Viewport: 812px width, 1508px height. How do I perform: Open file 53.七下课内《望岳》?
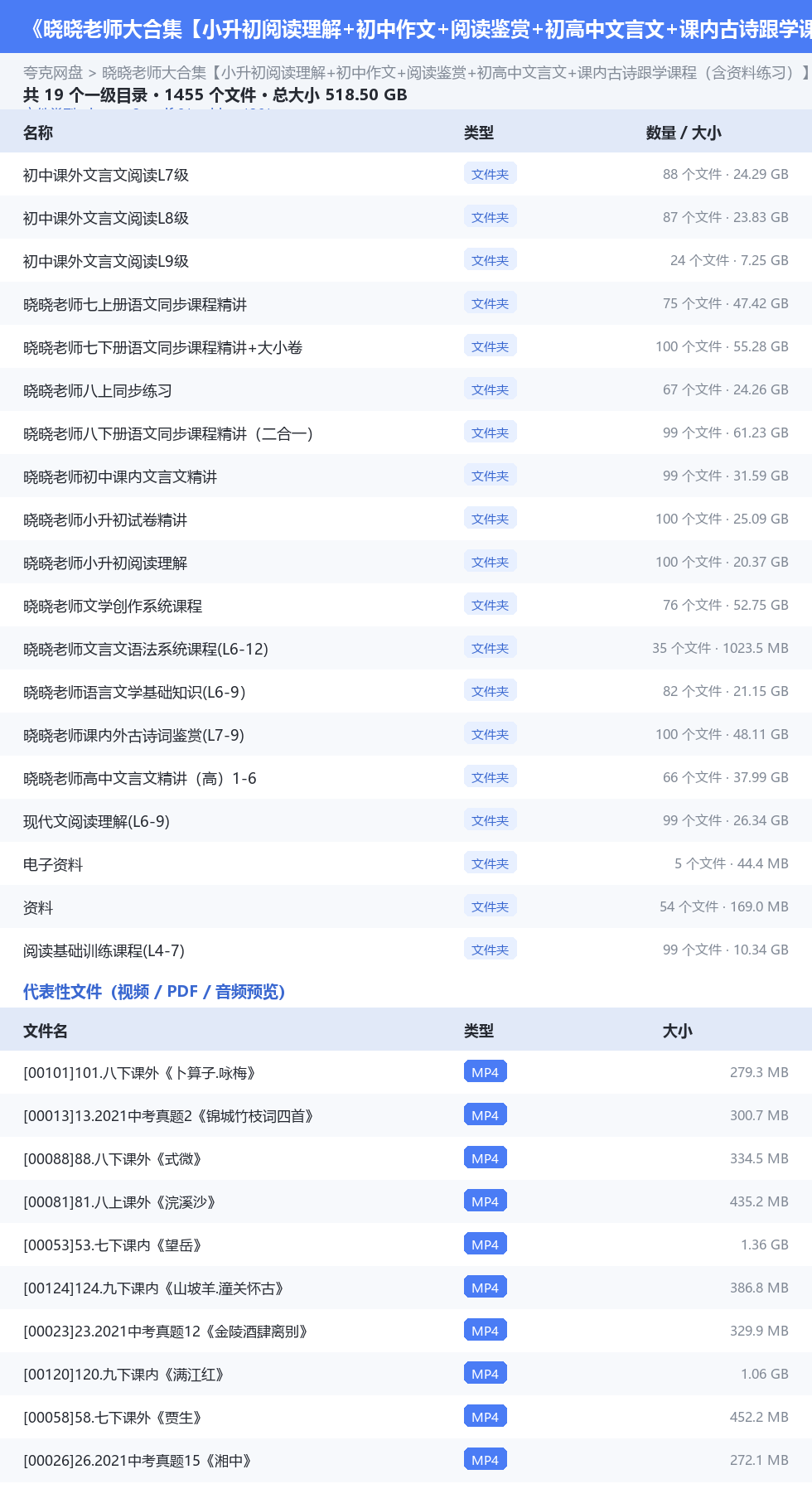[x=114, y=1245]
